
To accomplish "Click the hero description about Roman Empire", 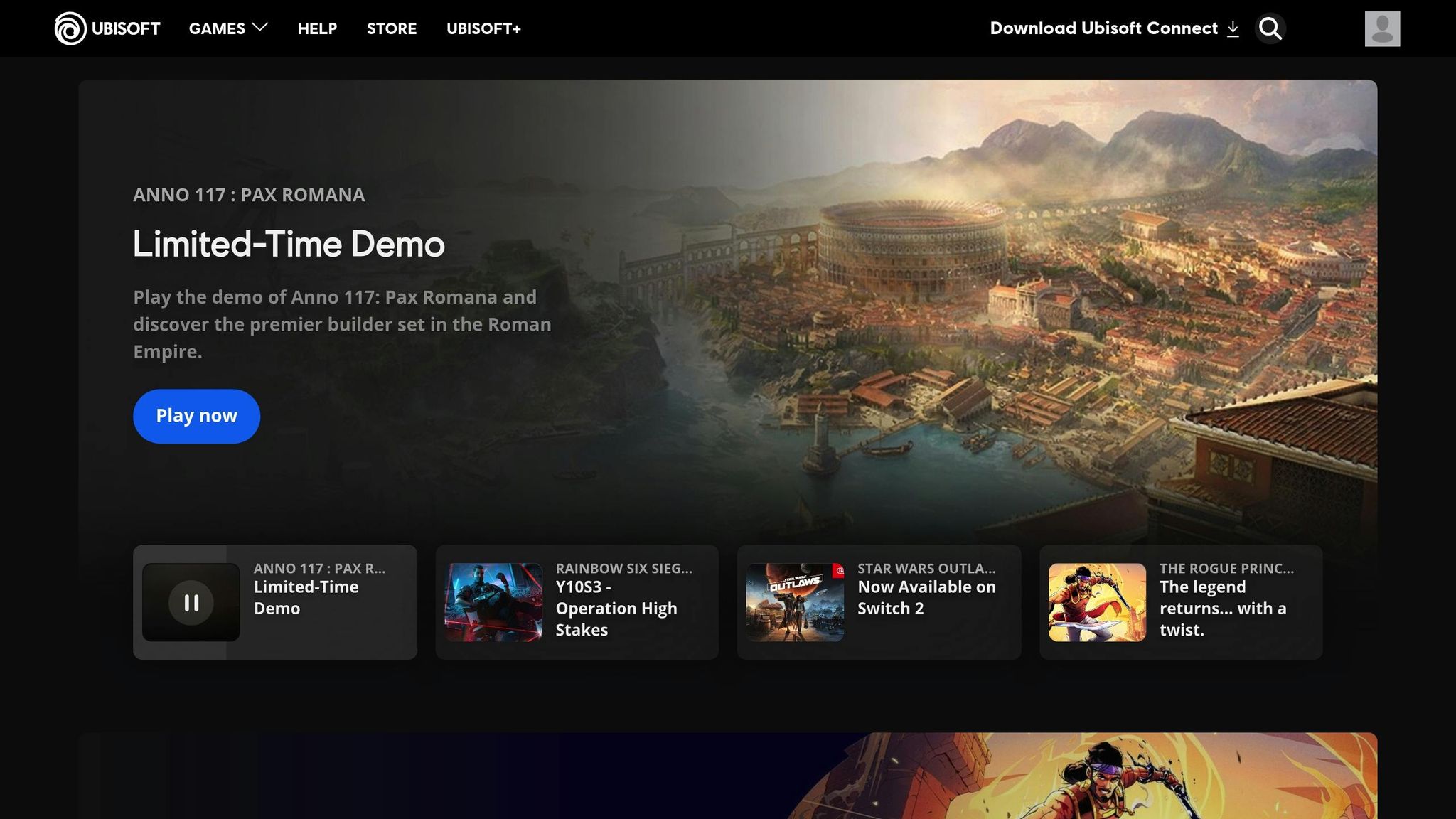I will (x=342, y=324).
